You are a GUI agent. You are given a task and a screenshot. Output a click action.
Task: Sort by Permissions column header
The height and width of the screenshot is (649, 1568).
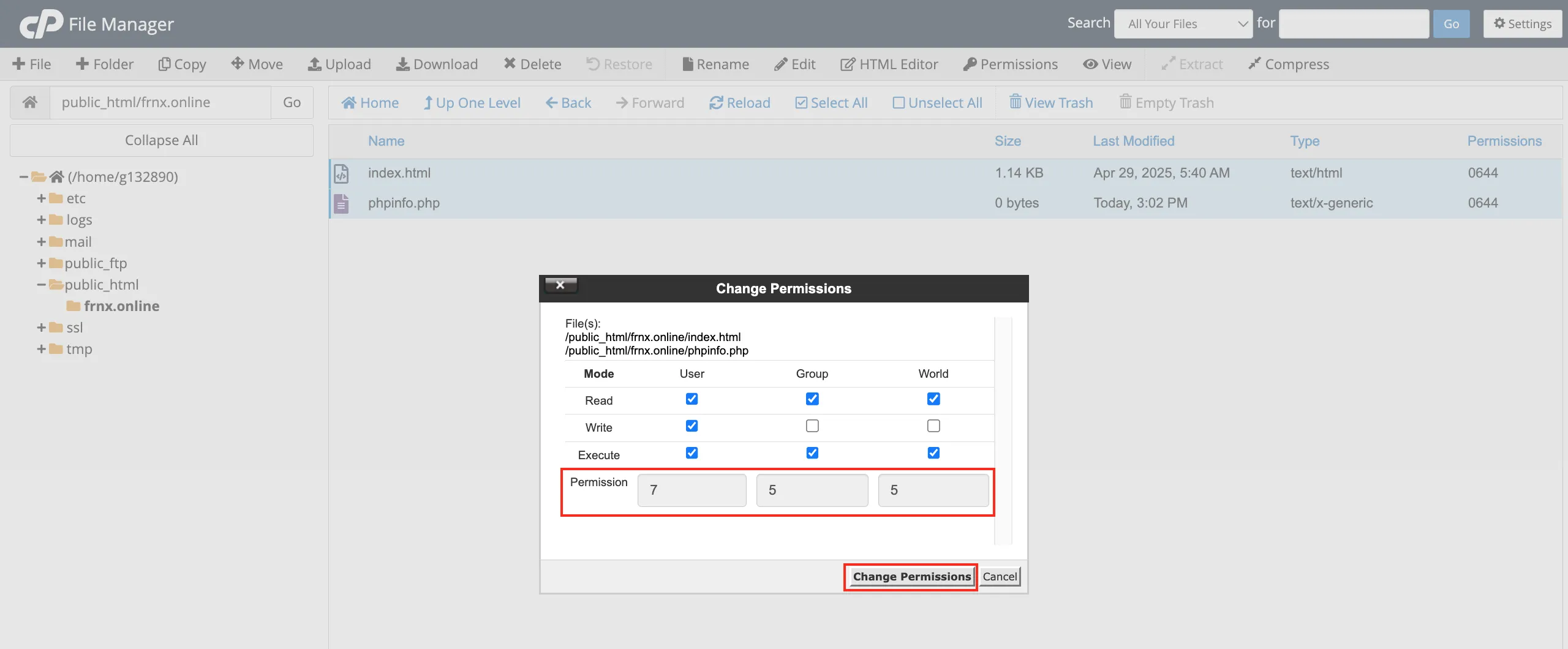tap(1504, 141)
